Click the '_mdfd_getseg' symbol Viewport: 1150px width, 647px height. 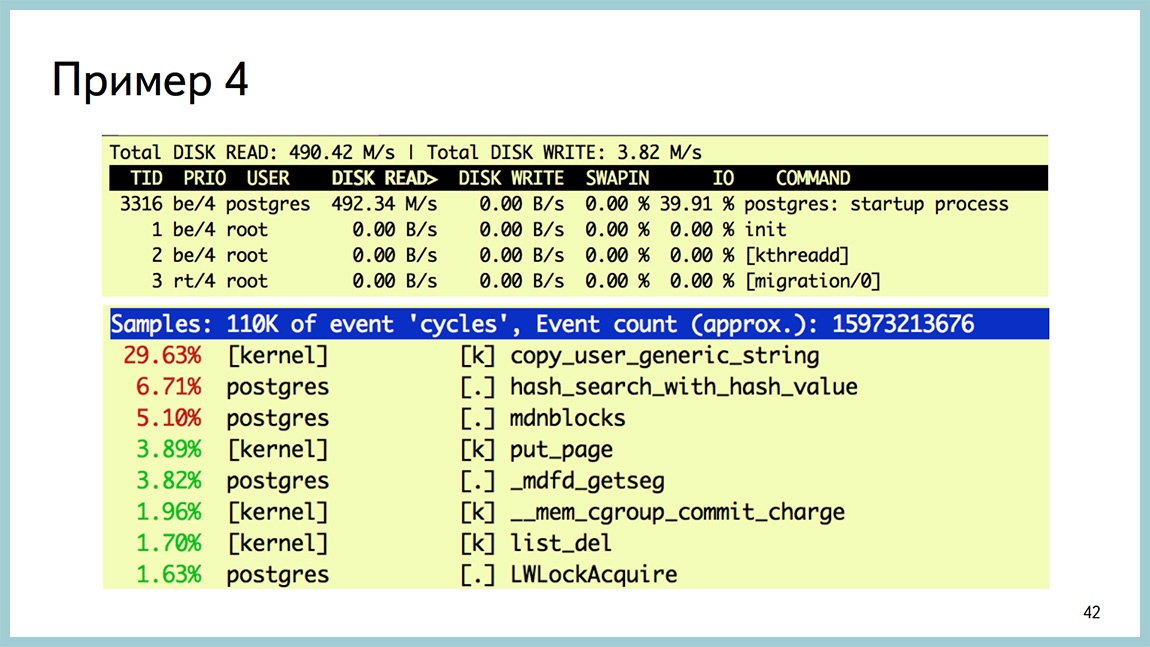[x=587, y=481]
